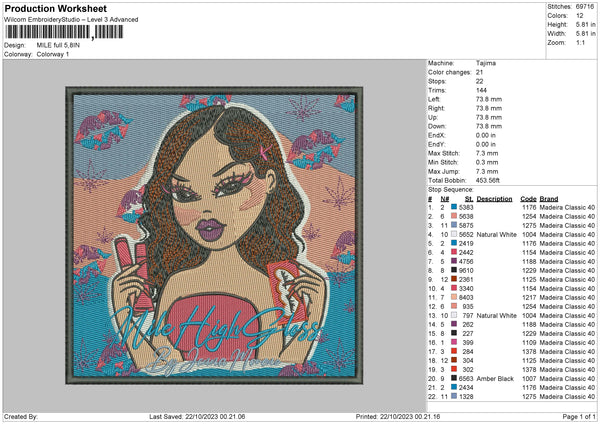
Task: Select the magenta swatch for stop 16
Action: (454, 342)
